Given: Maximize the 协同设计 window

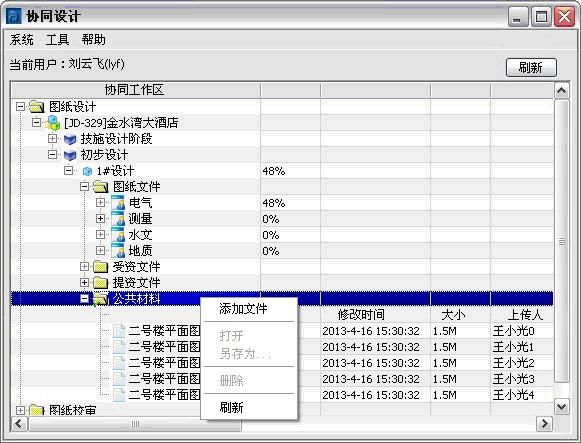Looking at the screenshot, I should pos(541,17).
